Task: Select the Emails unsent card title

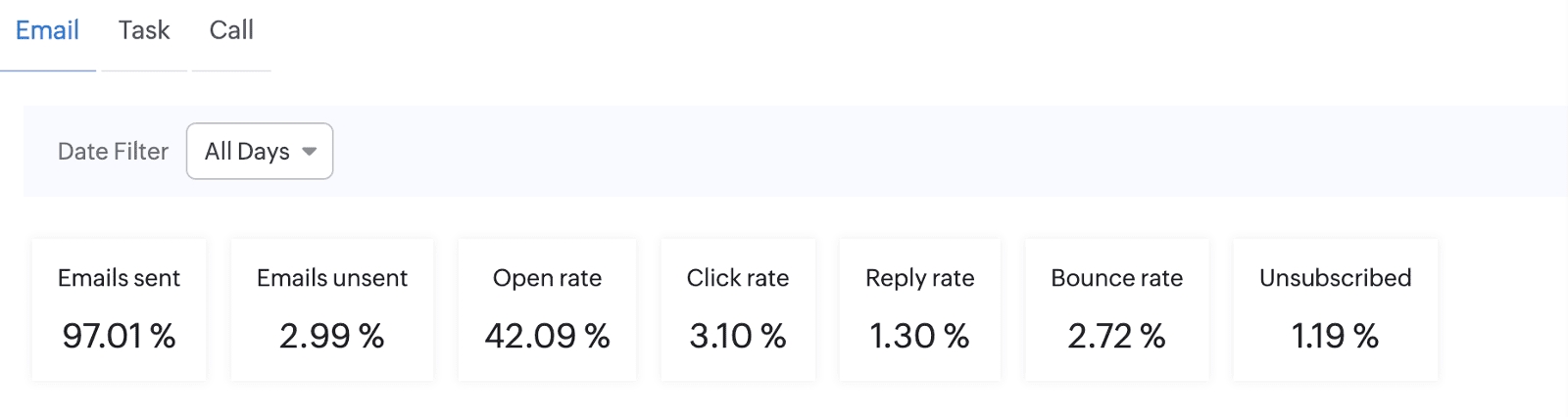Action: [331, 278]
